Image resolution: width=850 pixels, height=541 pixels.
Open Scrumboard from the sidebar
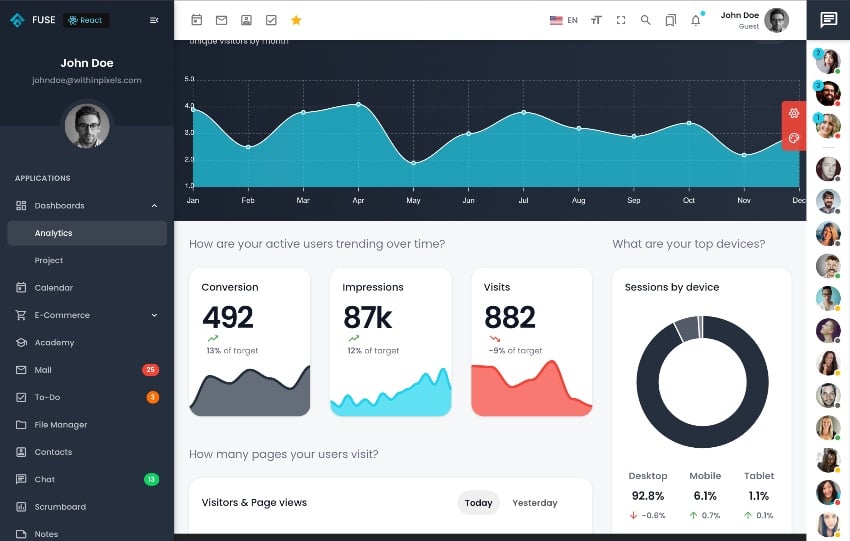(60, 507)
